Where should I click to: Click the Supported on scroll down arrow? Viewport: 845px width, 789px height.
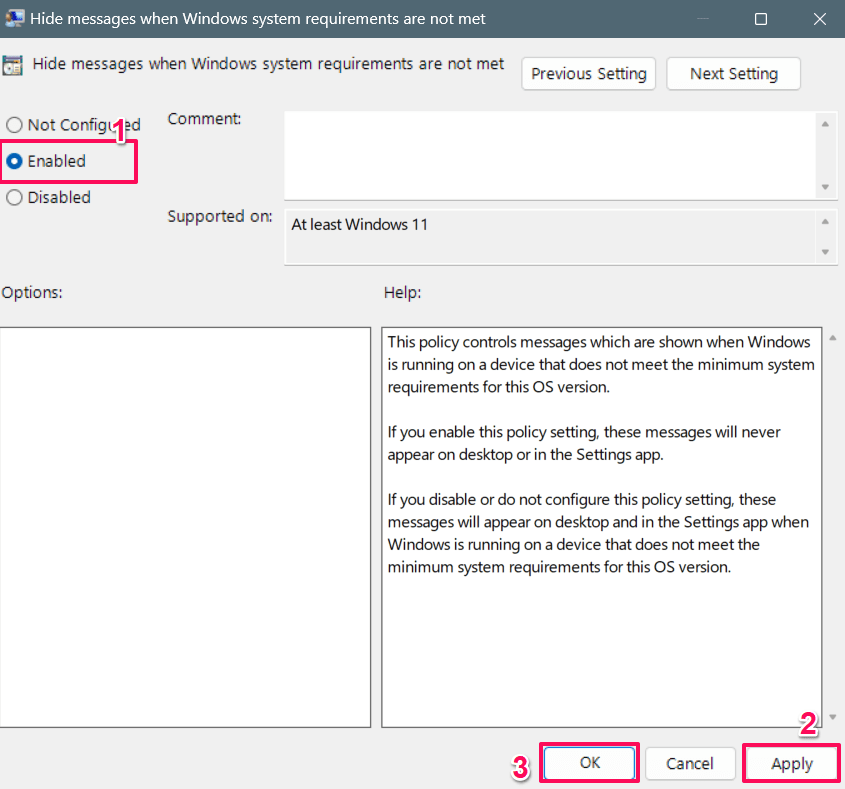coord(825,252)
